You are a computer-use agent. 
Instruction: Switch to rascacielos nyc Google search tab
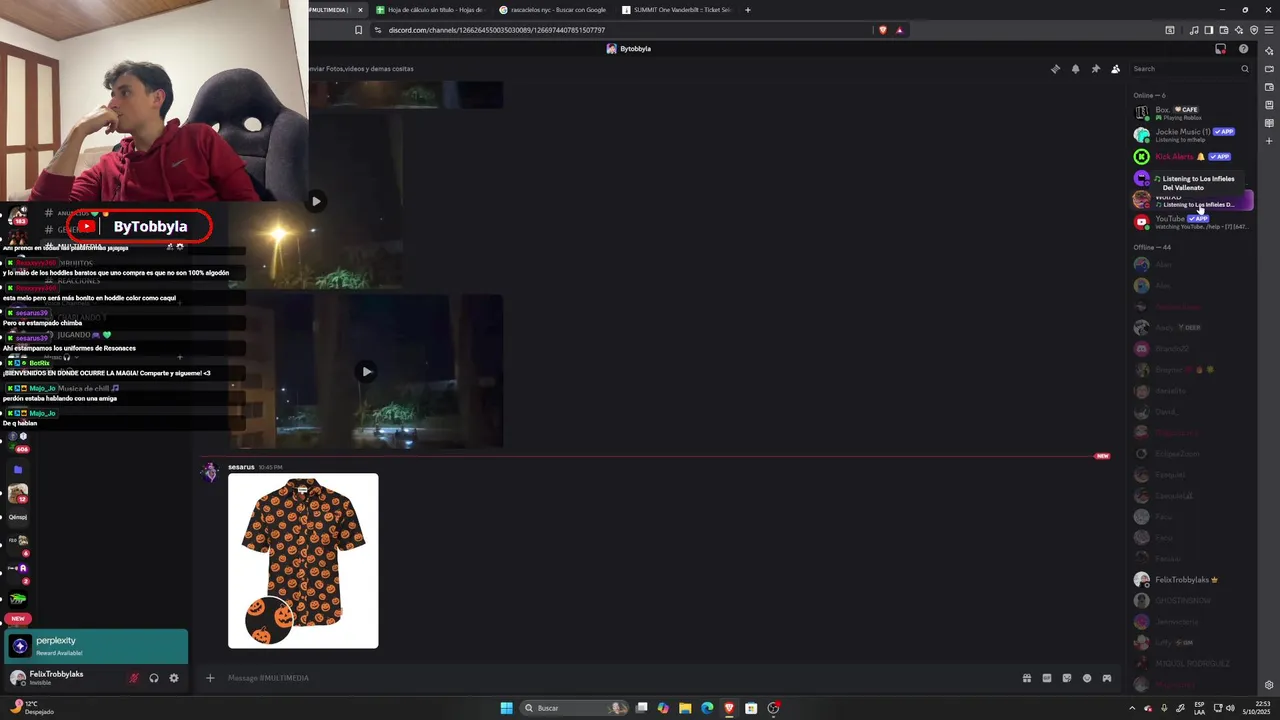(555, 10)
